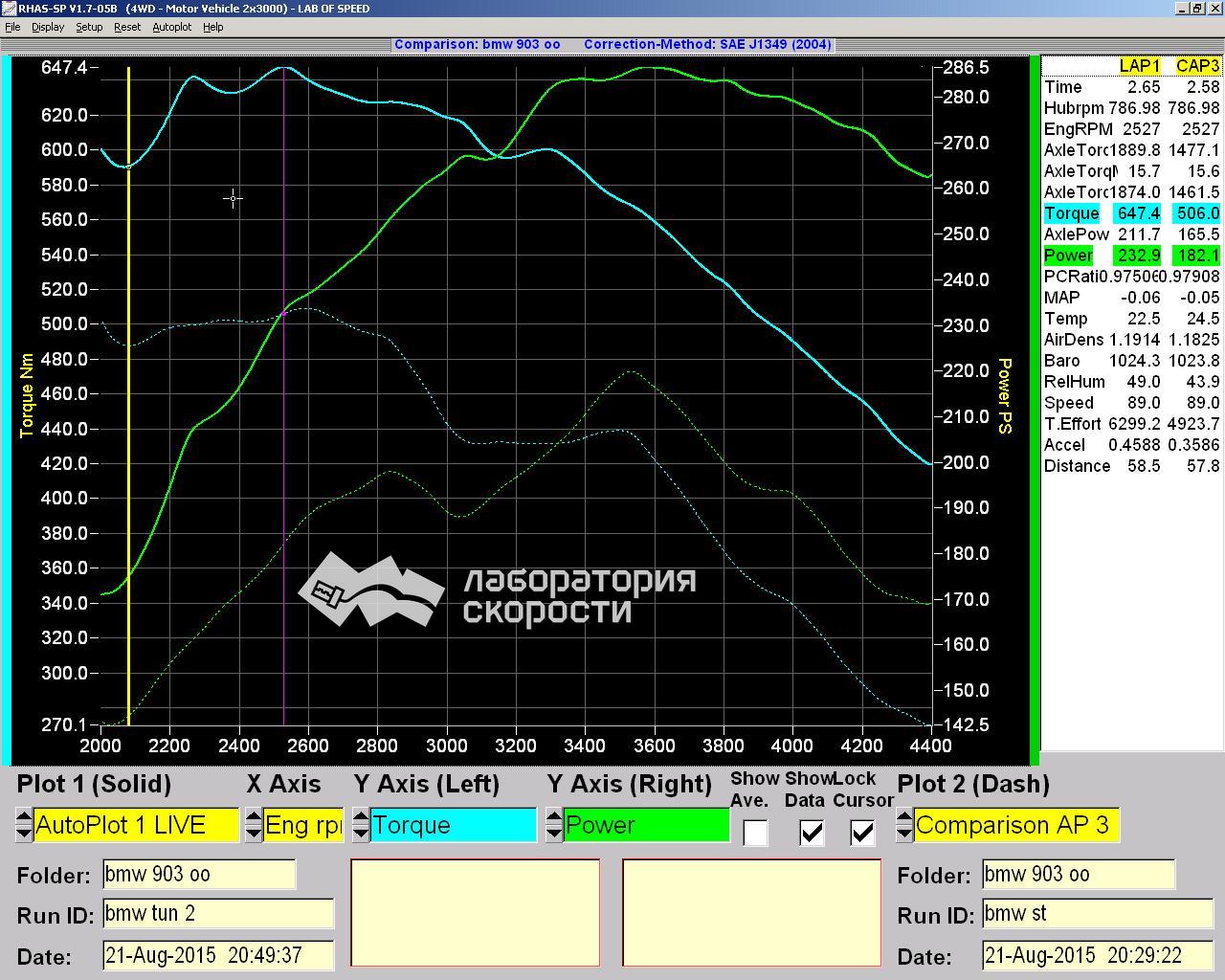1225x980 pixels.
Task: Click the Speed row label
Action: pos(1068,403)
